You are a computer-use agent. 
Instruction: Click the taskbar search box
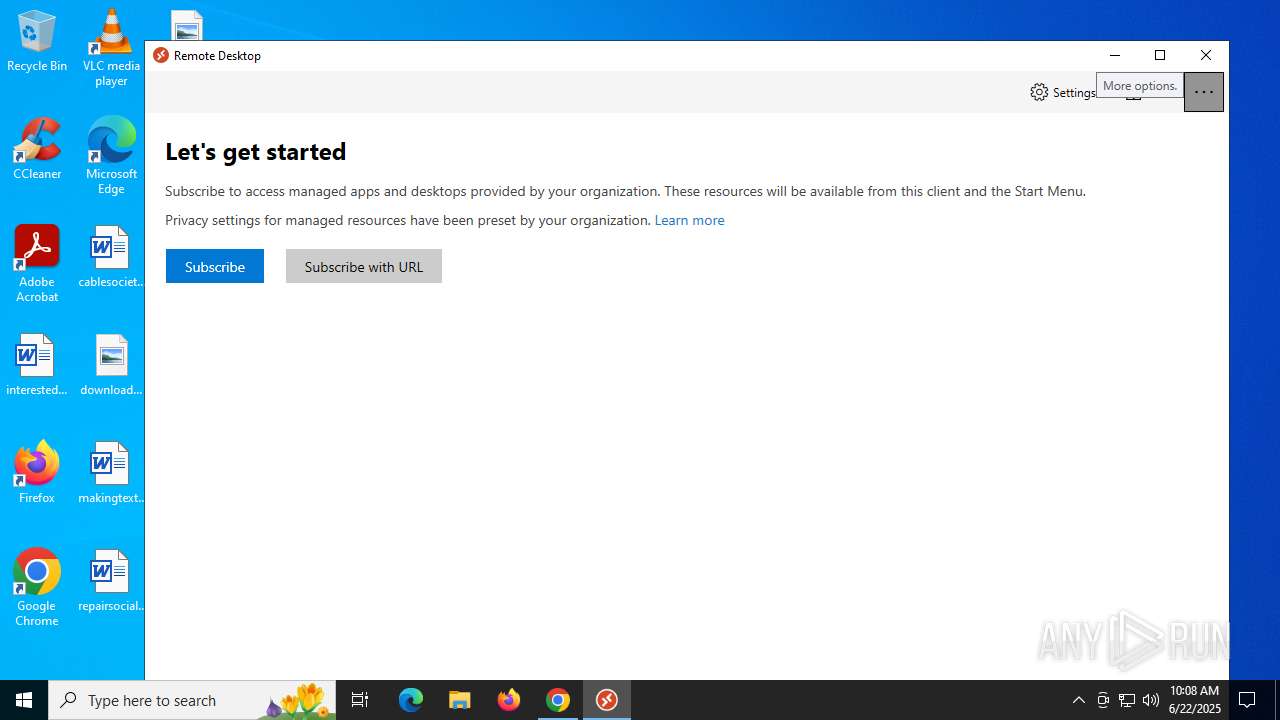(x=192, y=700)
